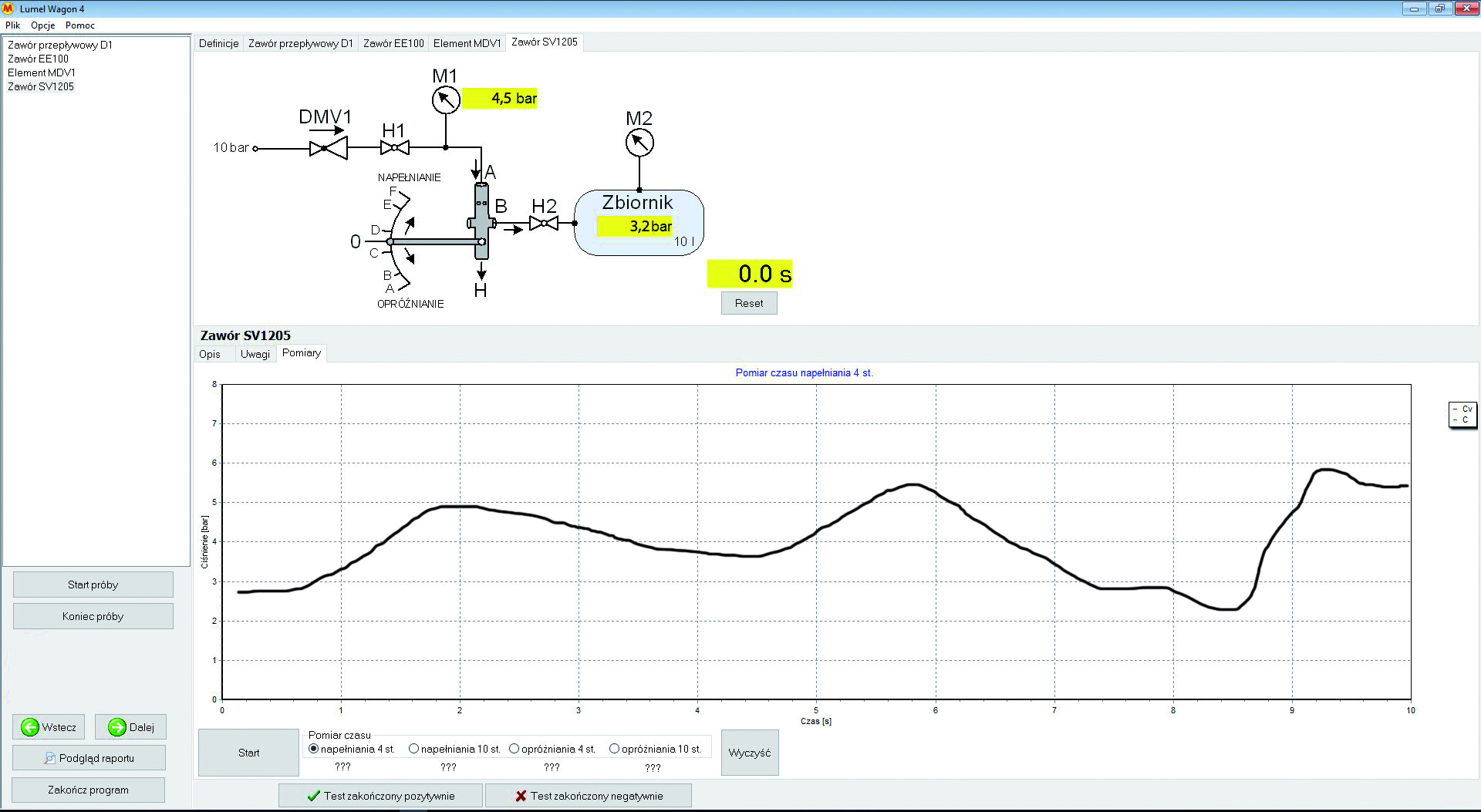Select napełniania 4 st. radio option
The image size is (1481, 812).
point(314,749)
